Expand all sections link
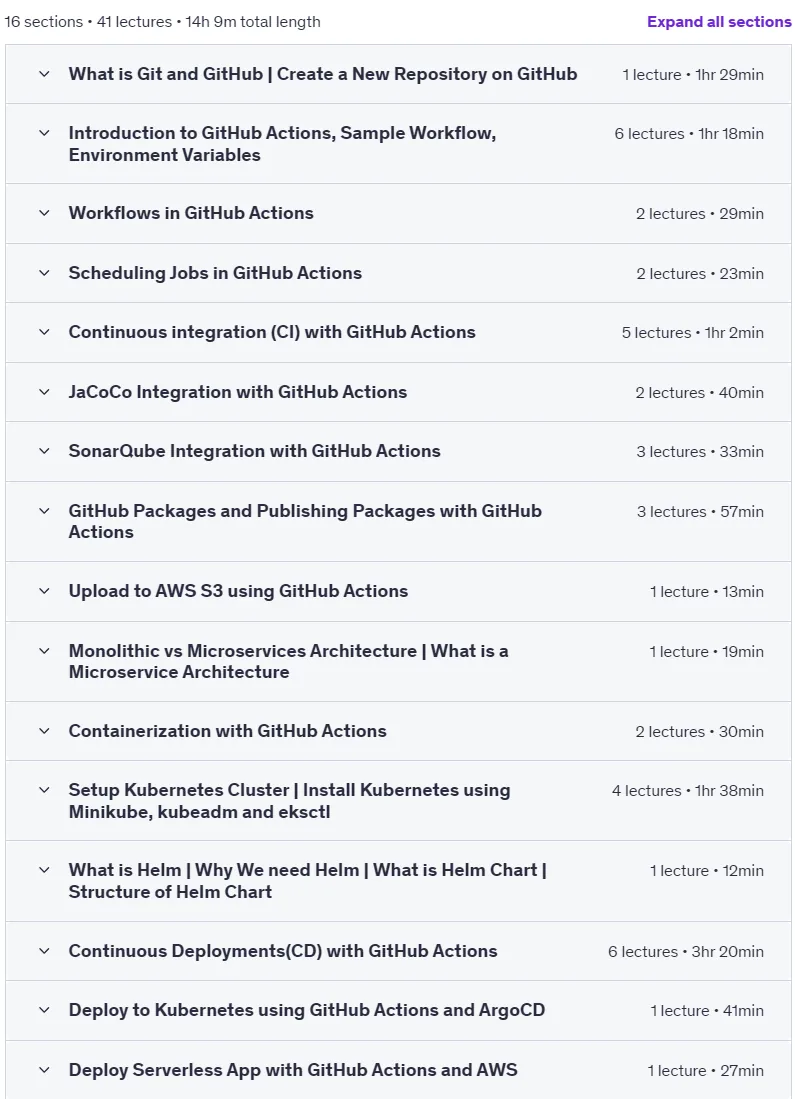 [x=719, y=22]
